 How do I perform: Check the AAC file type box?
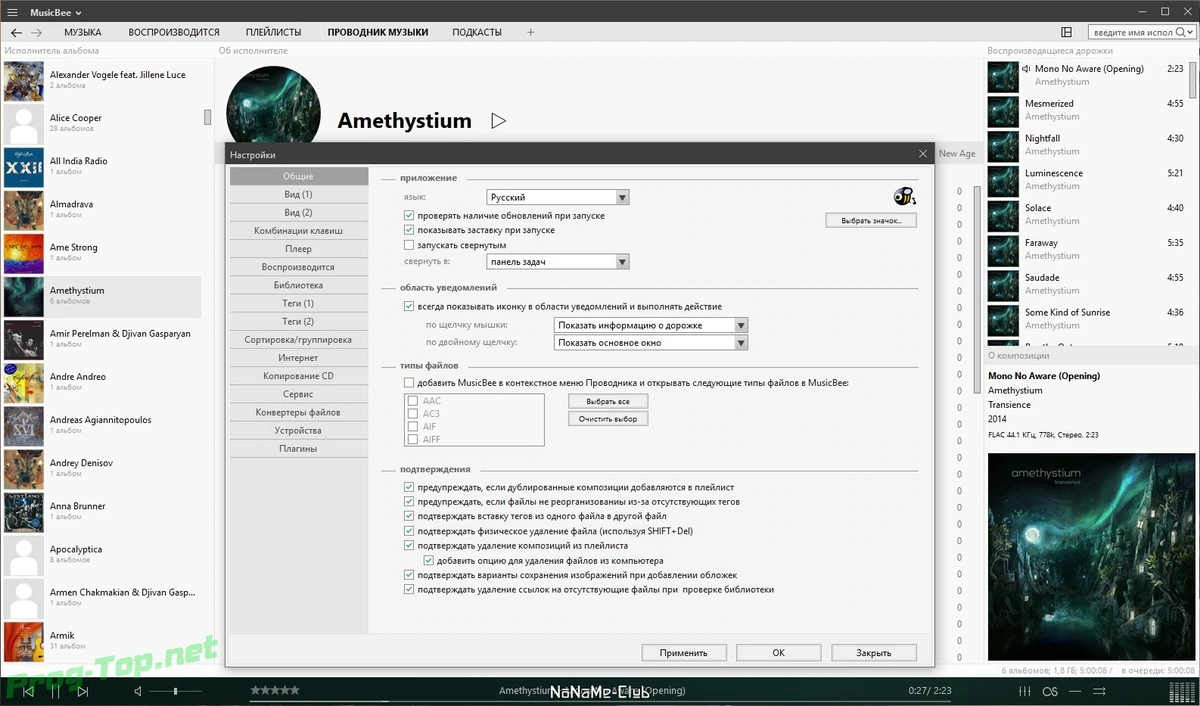tap(413, 401)
